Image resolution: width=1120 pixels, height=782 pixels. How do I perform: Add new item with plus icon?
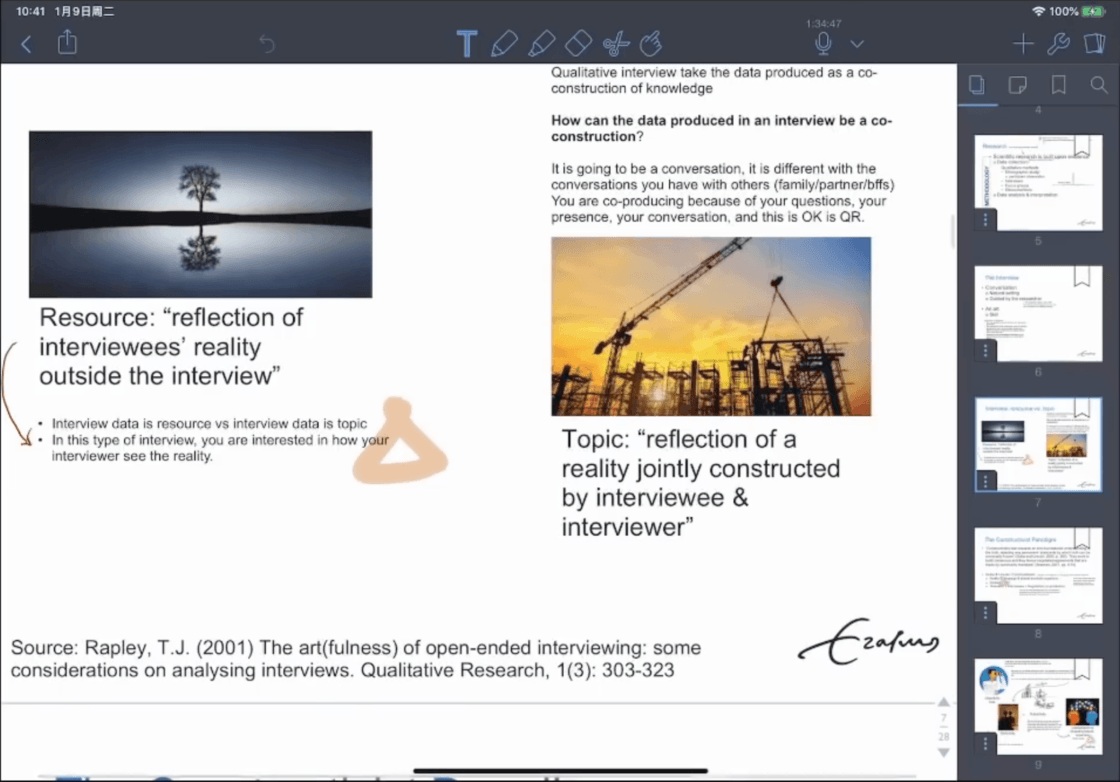click(x=1023, y=44)
